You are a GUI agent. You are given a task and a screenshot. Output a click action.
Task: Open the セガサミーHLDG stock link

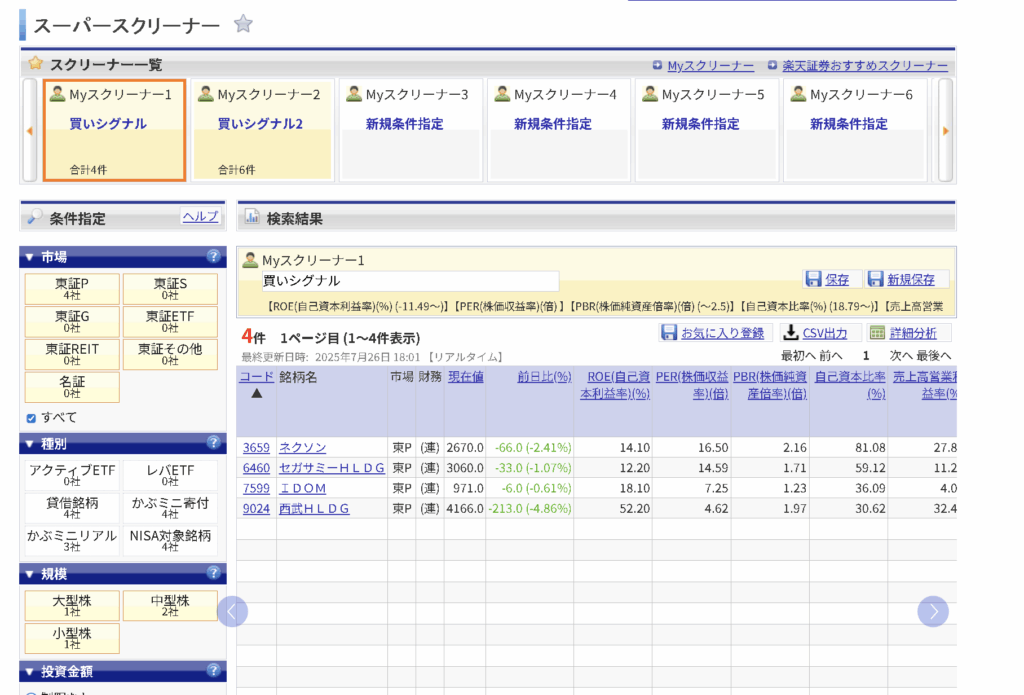[x=331, y=468]
